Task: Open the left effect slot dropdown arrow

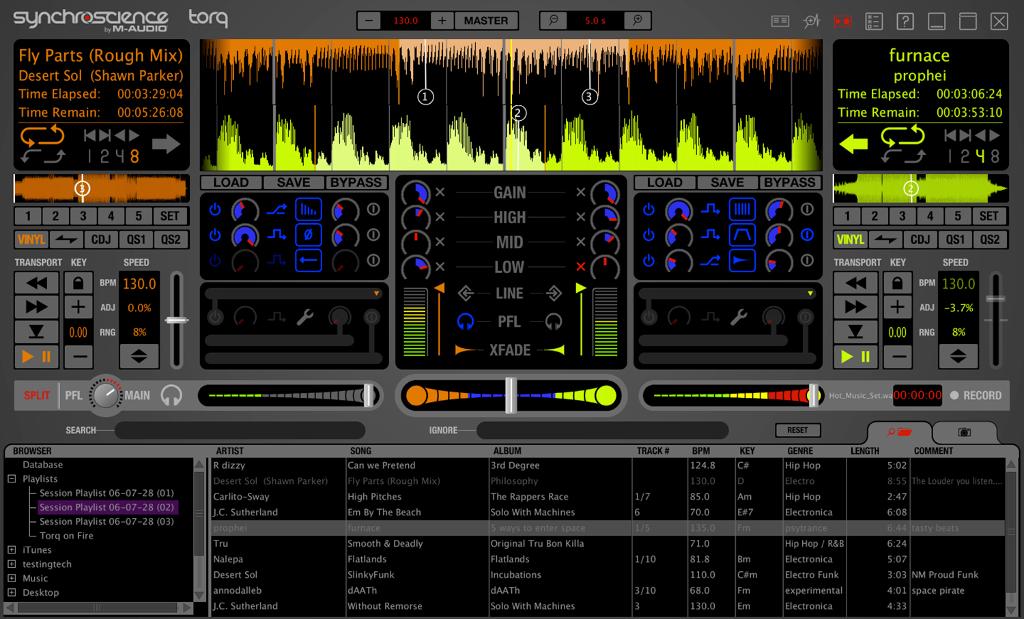Action: click(376, 294)
